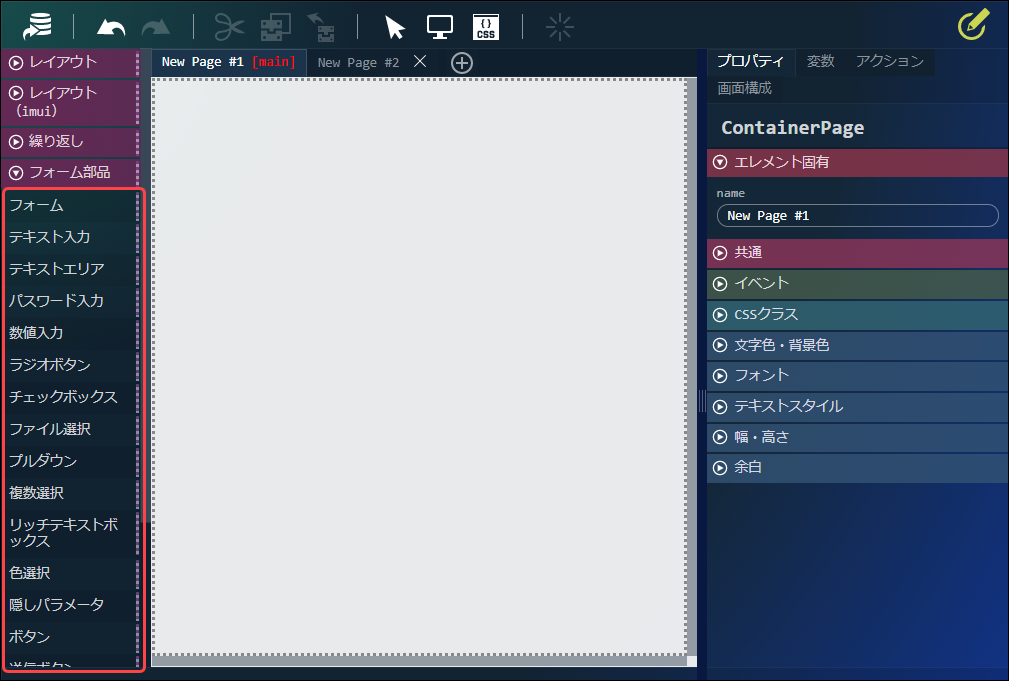Select the ラジオボタン component
This screenshot has width=1009, height=681.
[71, 366]
